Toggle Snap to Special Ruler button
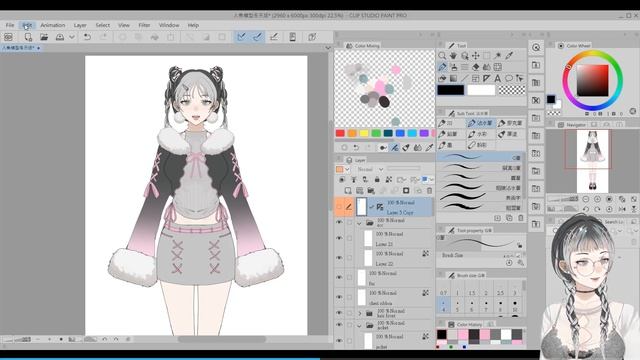 point(258,37)
